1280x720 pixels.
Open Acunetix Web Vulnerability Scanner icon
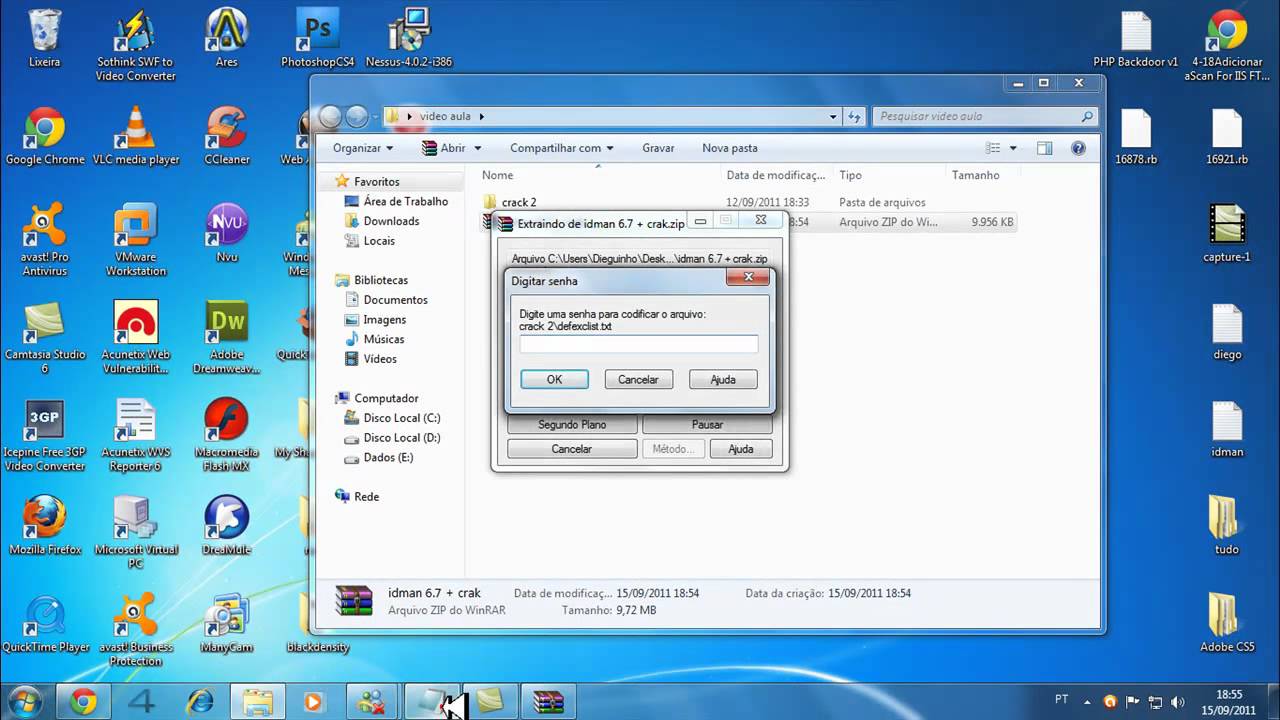tap(136, 338)
